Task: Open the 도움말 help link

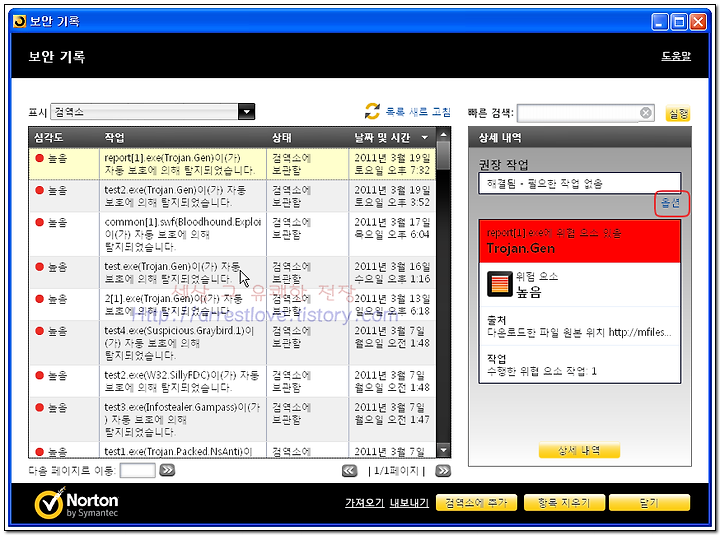Action: coord(676,56)
